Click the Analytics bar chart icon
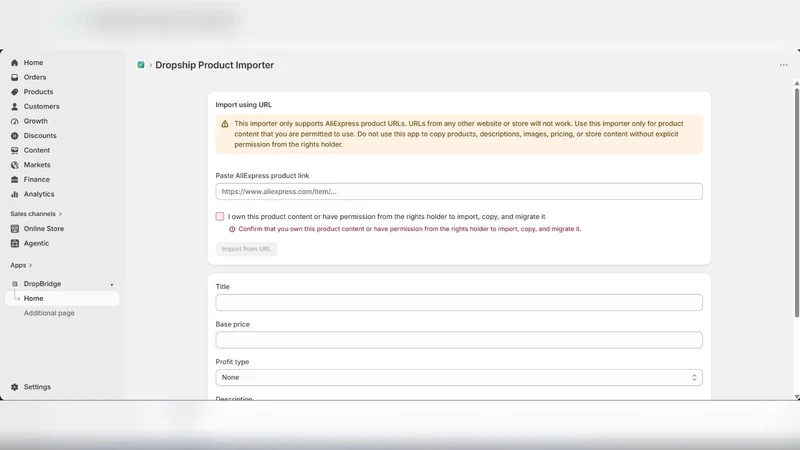Screen dimensions: 800x450 coord(14,194)
